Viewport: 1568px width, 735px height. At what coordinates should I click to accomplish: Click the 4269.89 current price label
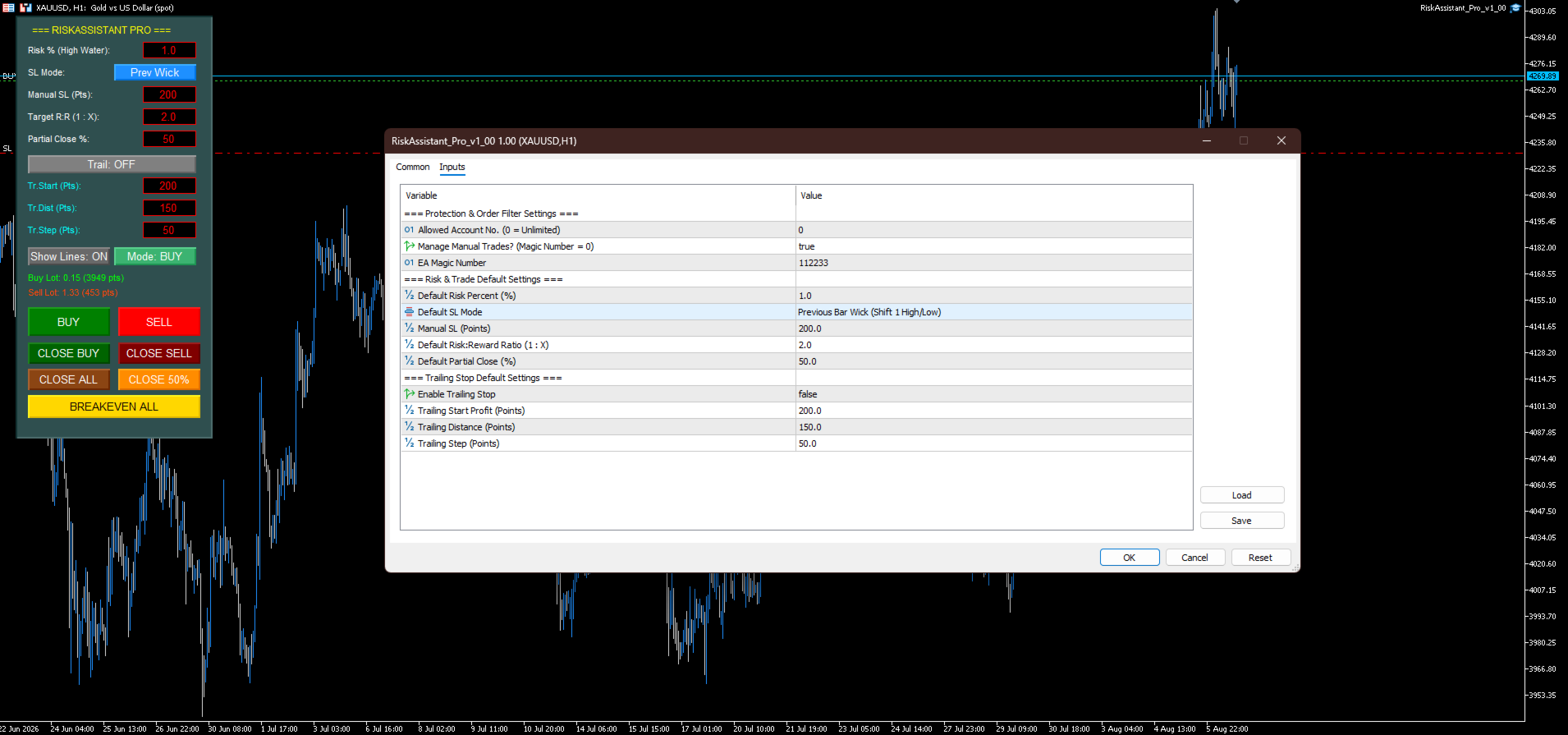(1543, 76)
